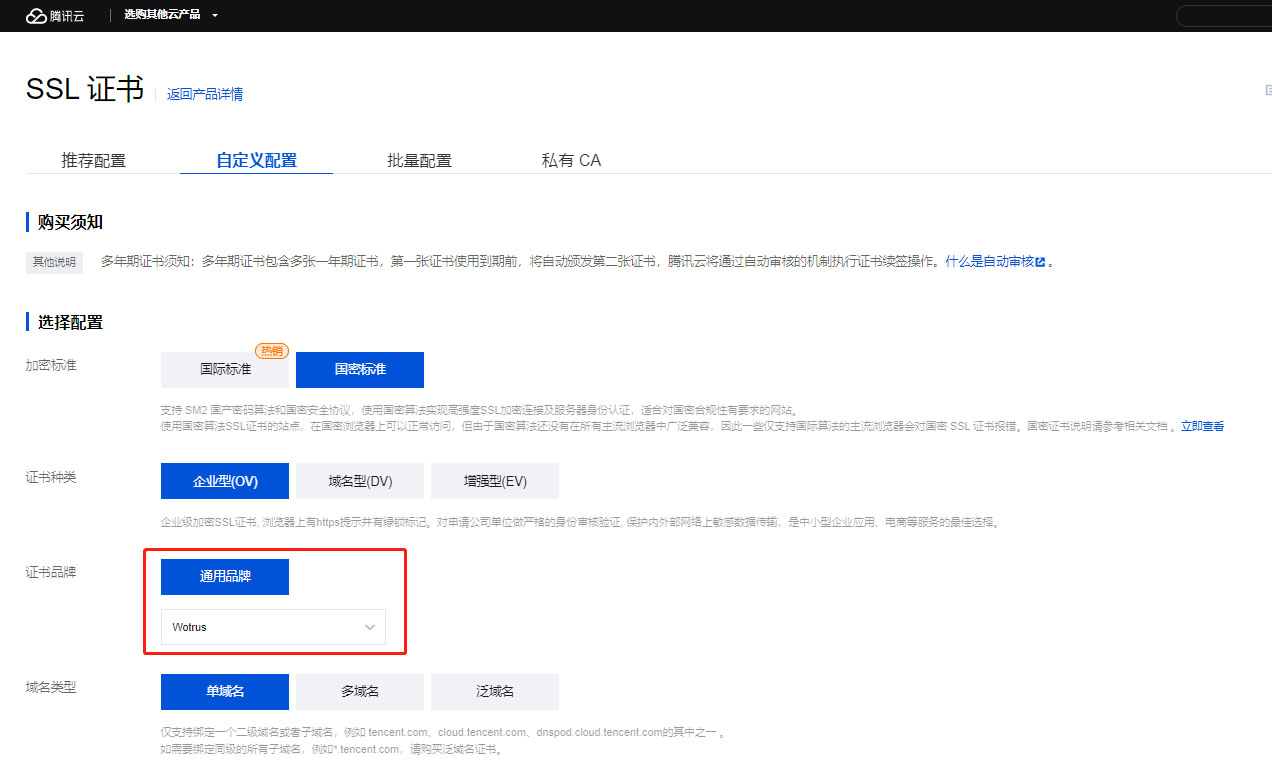Screen dimensions: 1272x771
Task: Switch to the 推荐配置 tab
Action: 94,160
